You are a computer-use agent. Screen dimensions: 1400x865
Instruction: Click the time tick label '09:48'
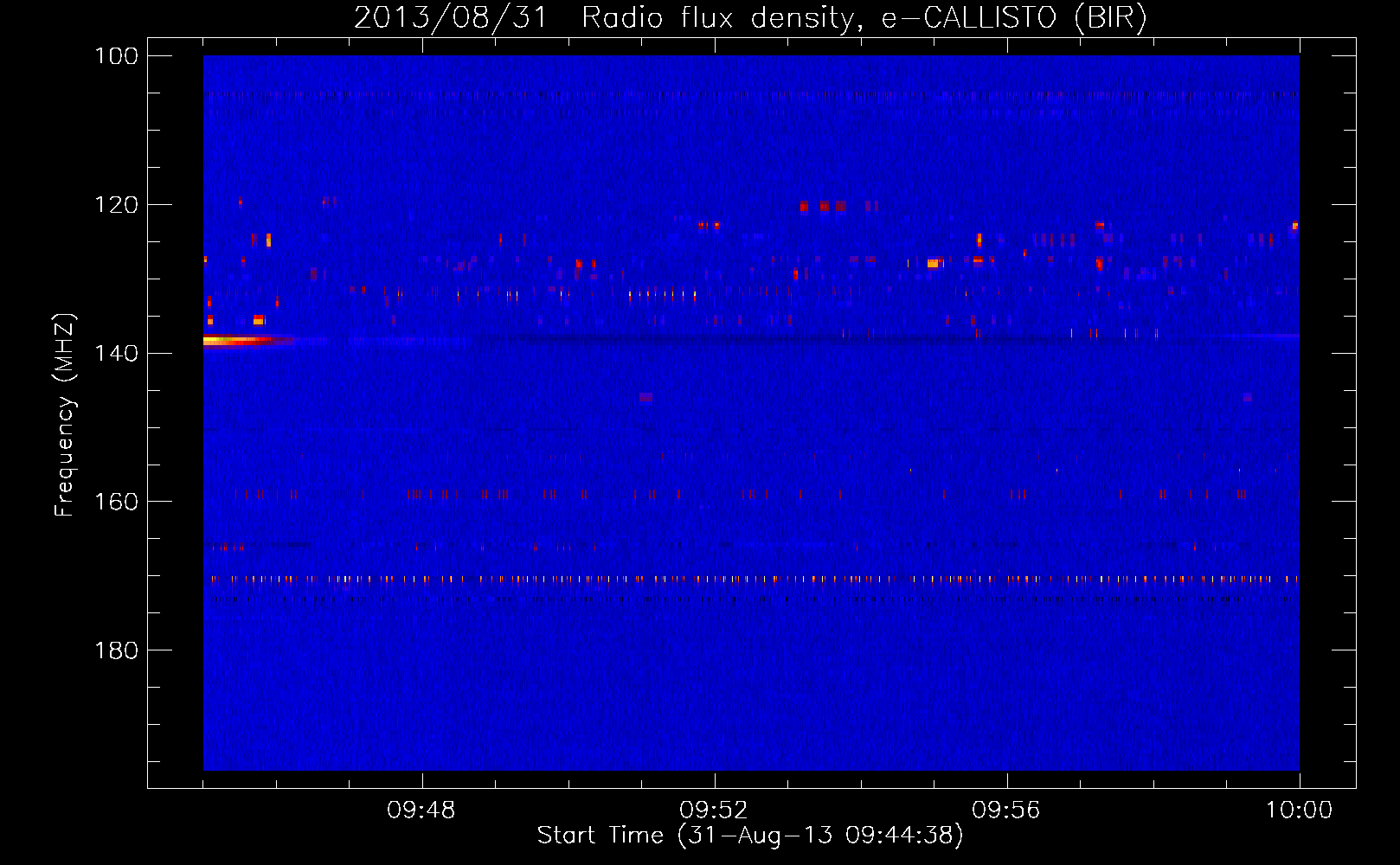pos(422,811)
